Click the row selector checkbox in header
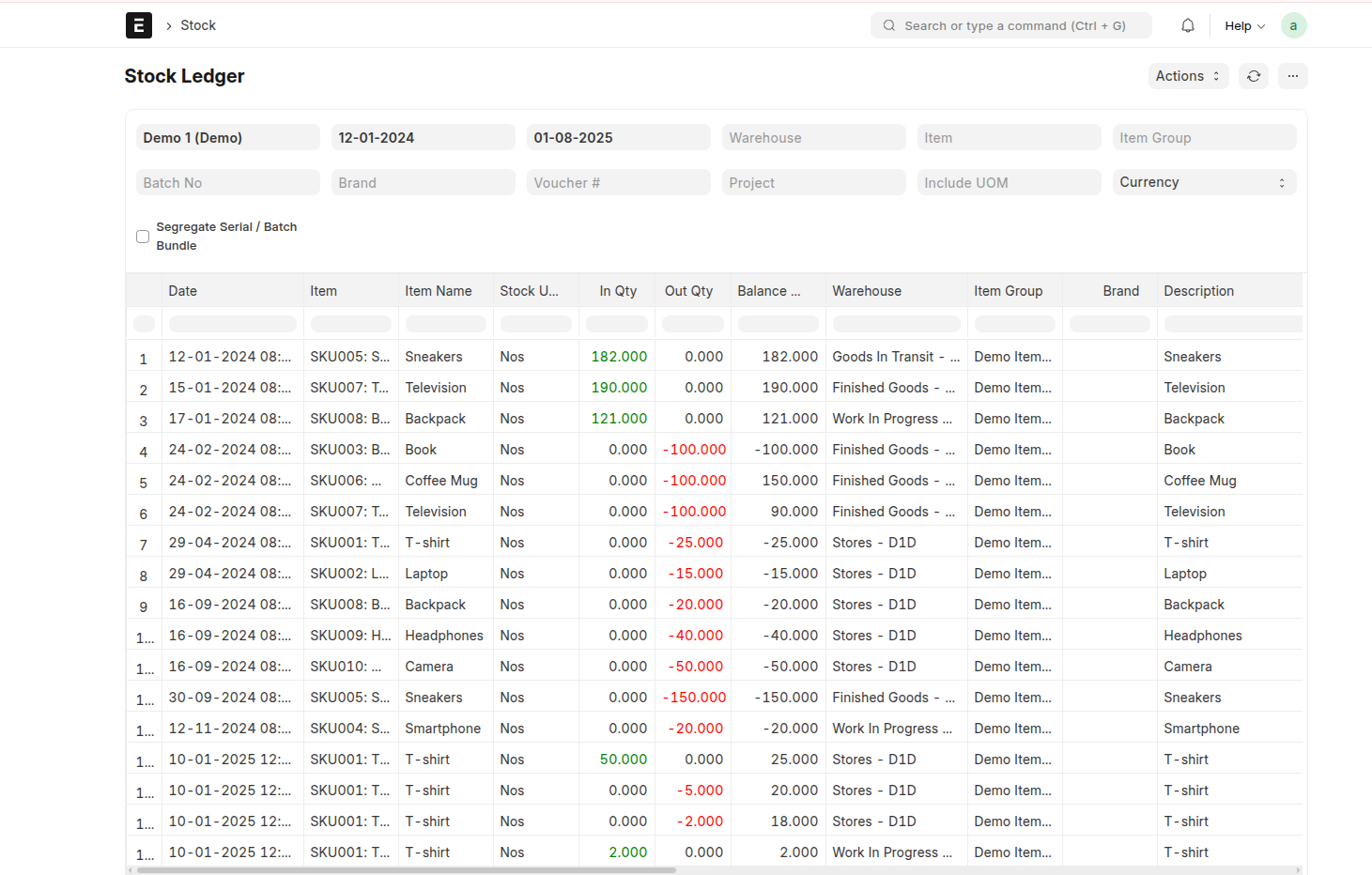The image size is (1372, 875). click(x=144, y=322)
